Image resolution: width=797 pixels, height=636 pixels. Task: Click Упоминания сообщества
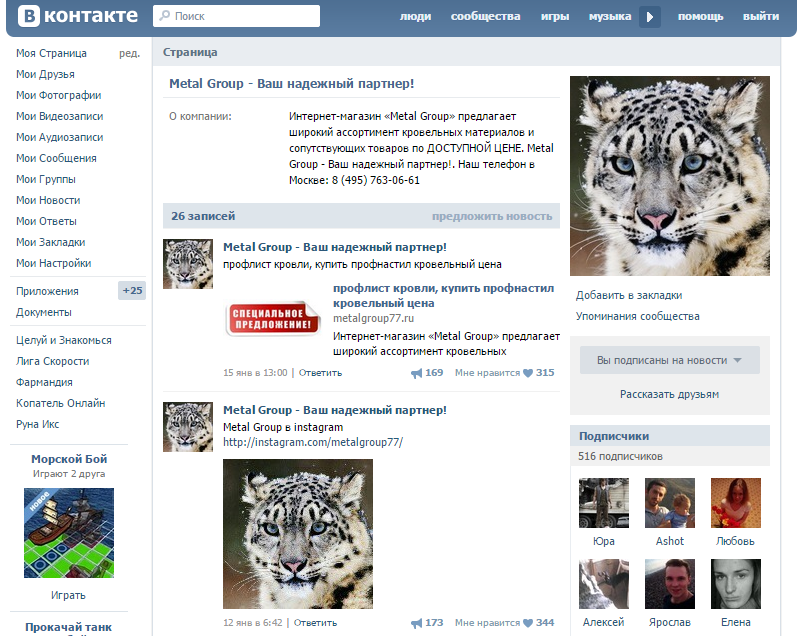637,316
